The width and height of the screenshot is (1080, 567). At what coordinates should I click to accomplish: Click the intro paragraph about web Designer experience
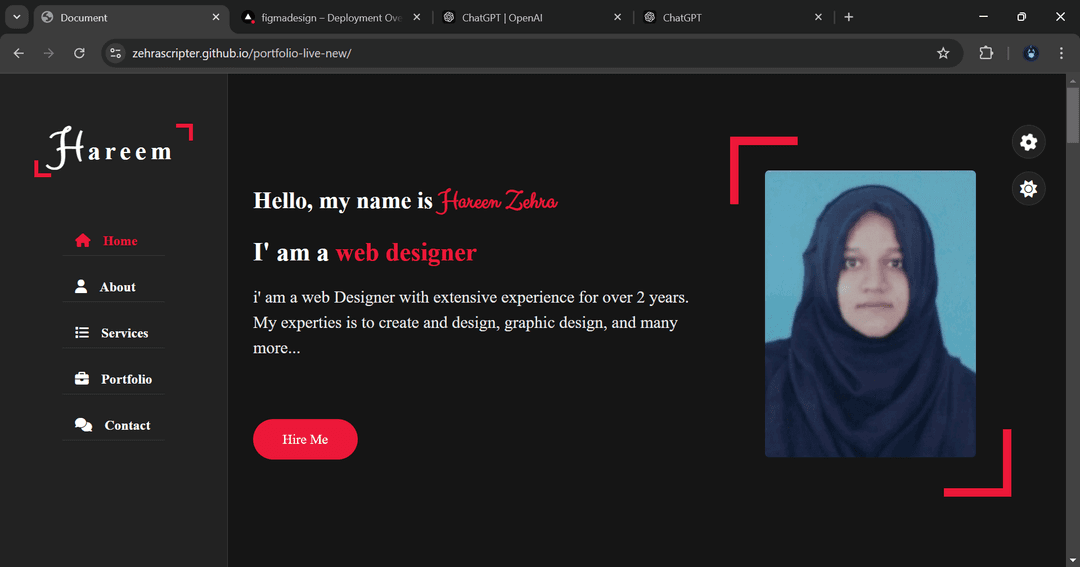pos(471,322)
